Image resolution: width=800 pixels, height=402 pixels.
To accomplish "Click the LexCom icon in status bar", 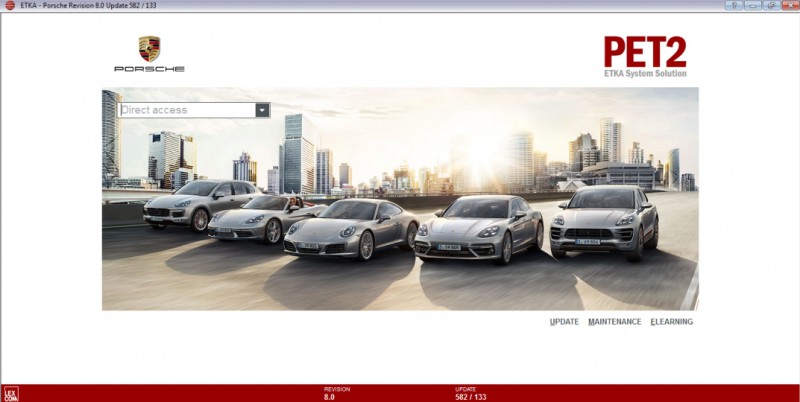I will pyautogui.click(x=11, y=394).
